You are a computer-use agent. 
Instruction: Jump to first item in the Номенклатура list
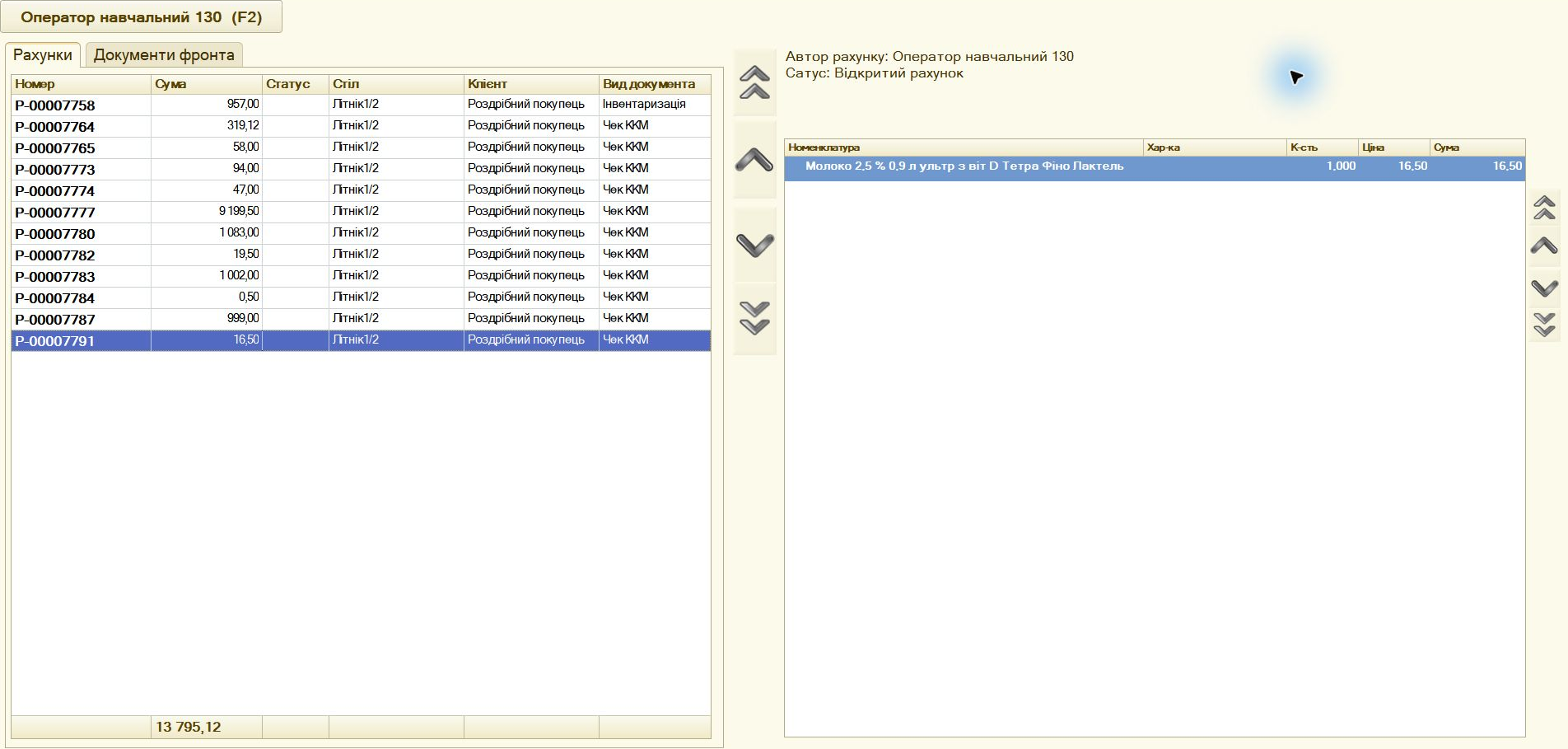click(1544, 208)
